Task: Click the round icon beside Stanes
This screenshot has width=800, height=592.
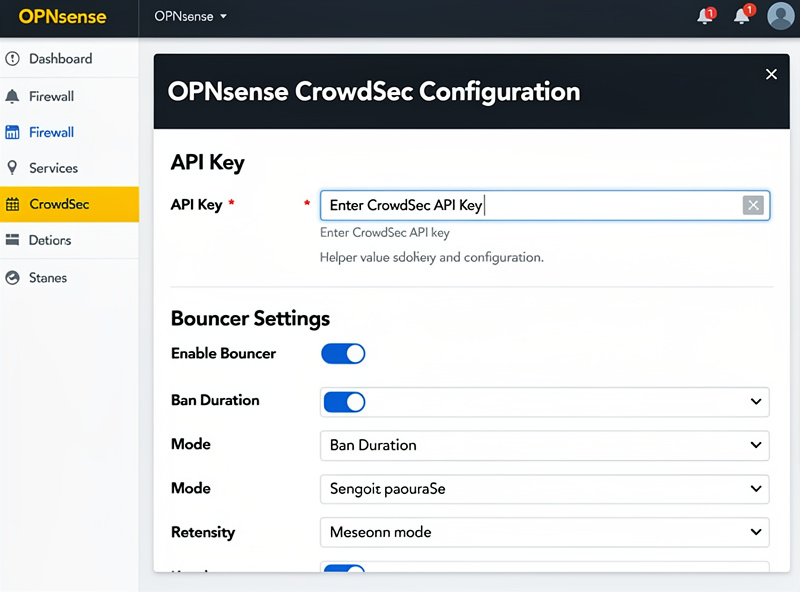Action: click(12, 278)
